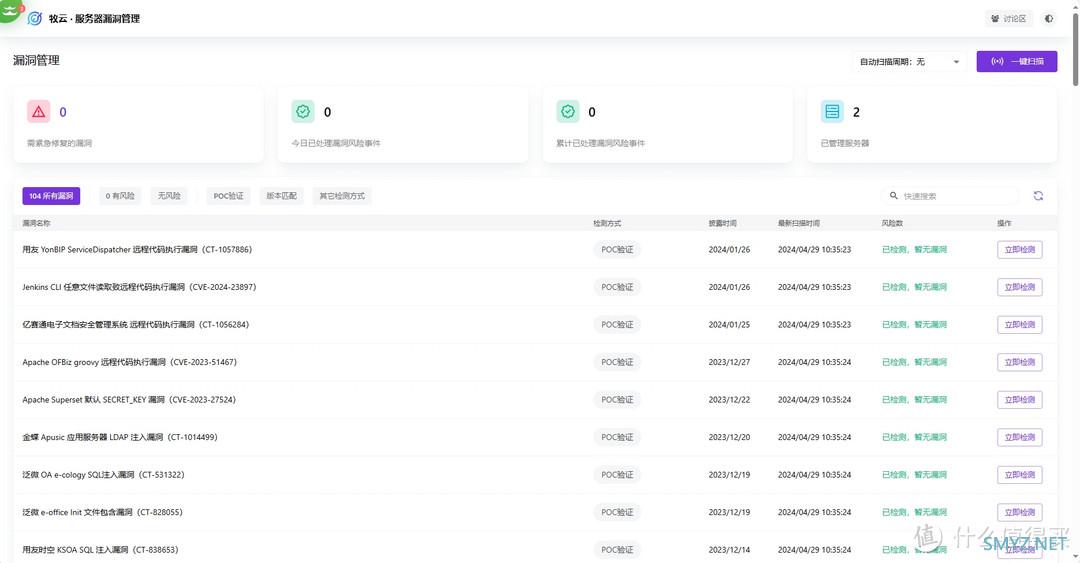Click the search magnifier icon
This screenshot has width=1080, height=563.
click(893, 196)
